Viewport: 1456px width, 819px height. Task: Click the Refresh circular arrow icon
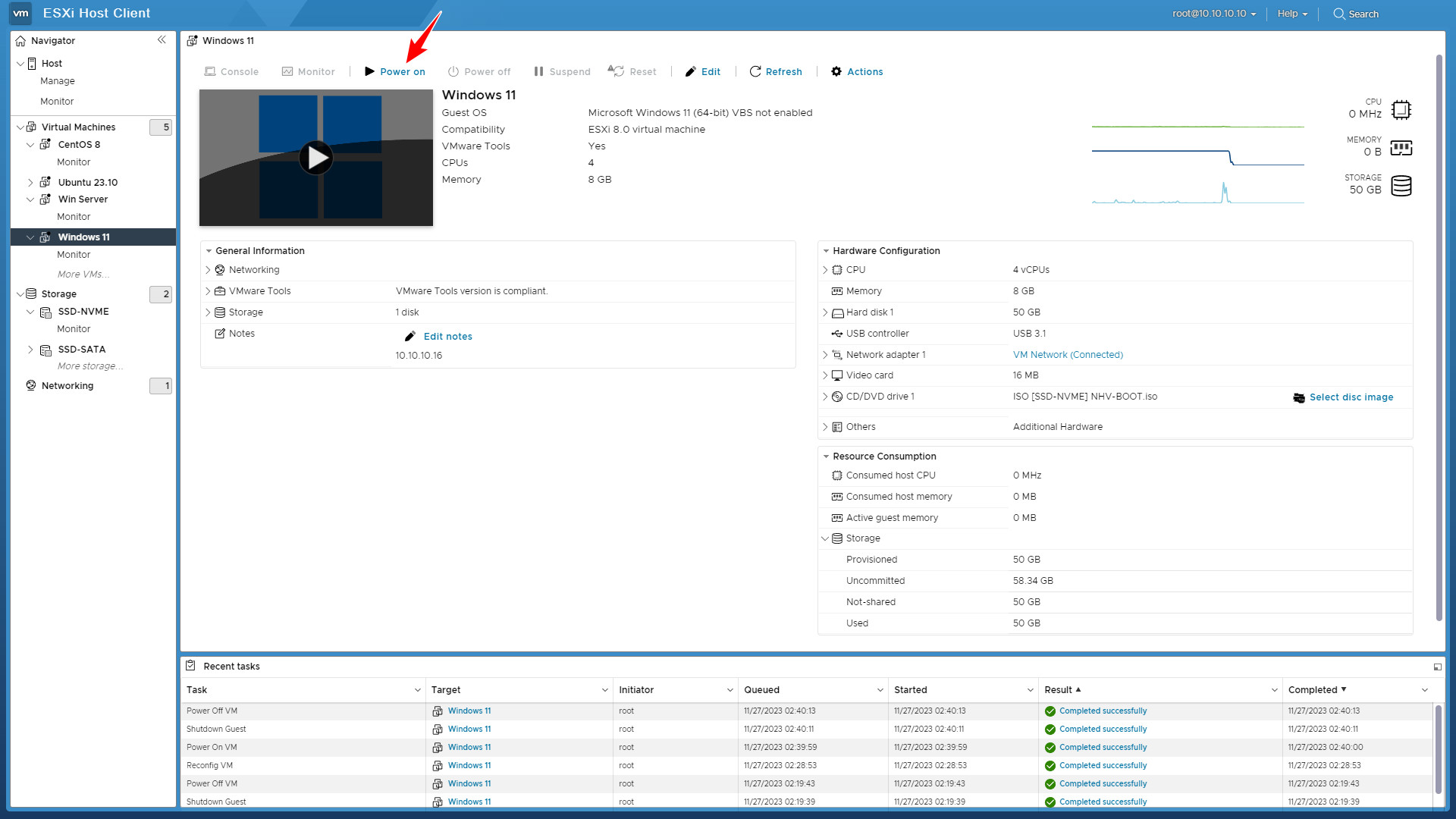click(x=755, y=71)
